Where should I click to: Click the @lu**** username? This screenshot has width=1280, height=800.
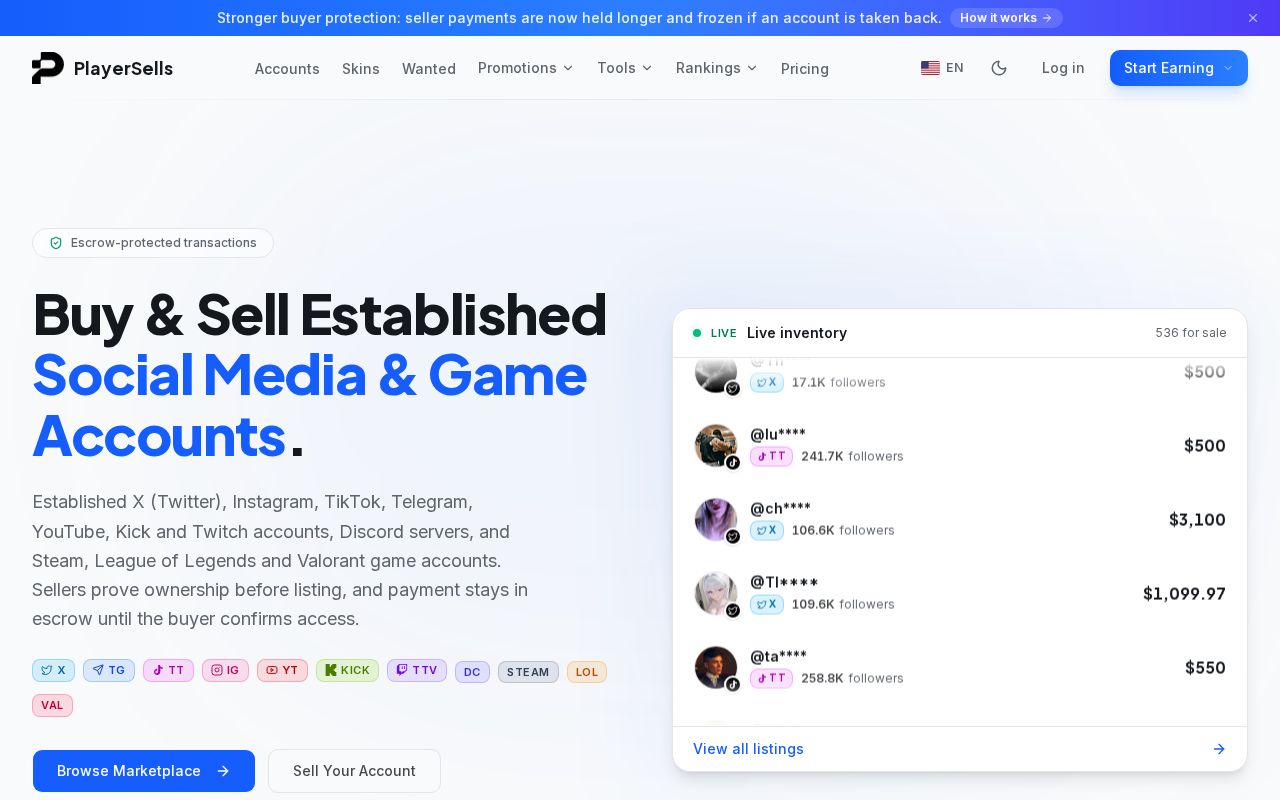[x=778, y=434]
